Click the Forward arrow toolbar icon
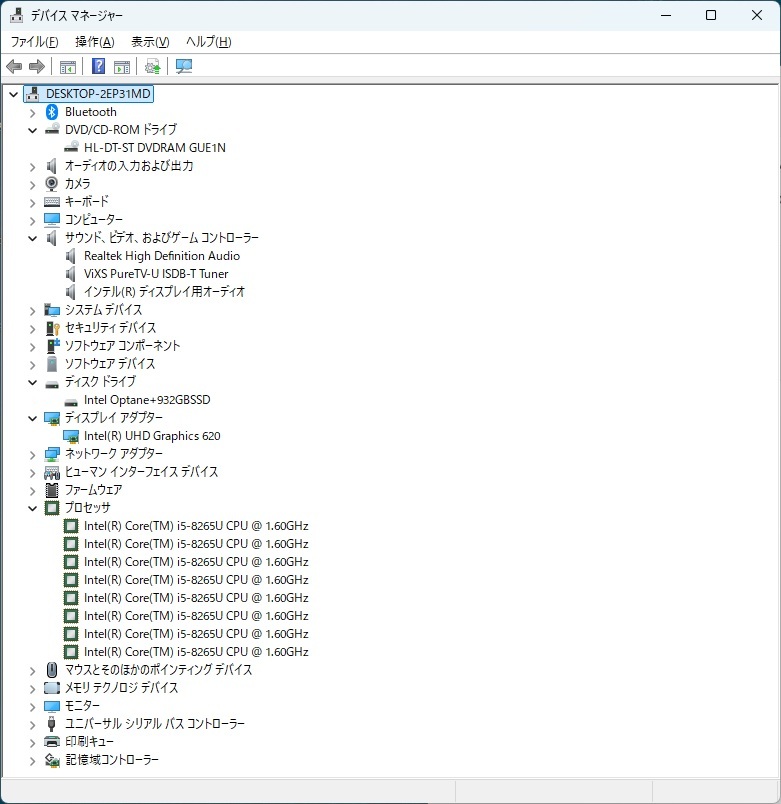The width and height of the screenshot is (781, 804). 37,66
